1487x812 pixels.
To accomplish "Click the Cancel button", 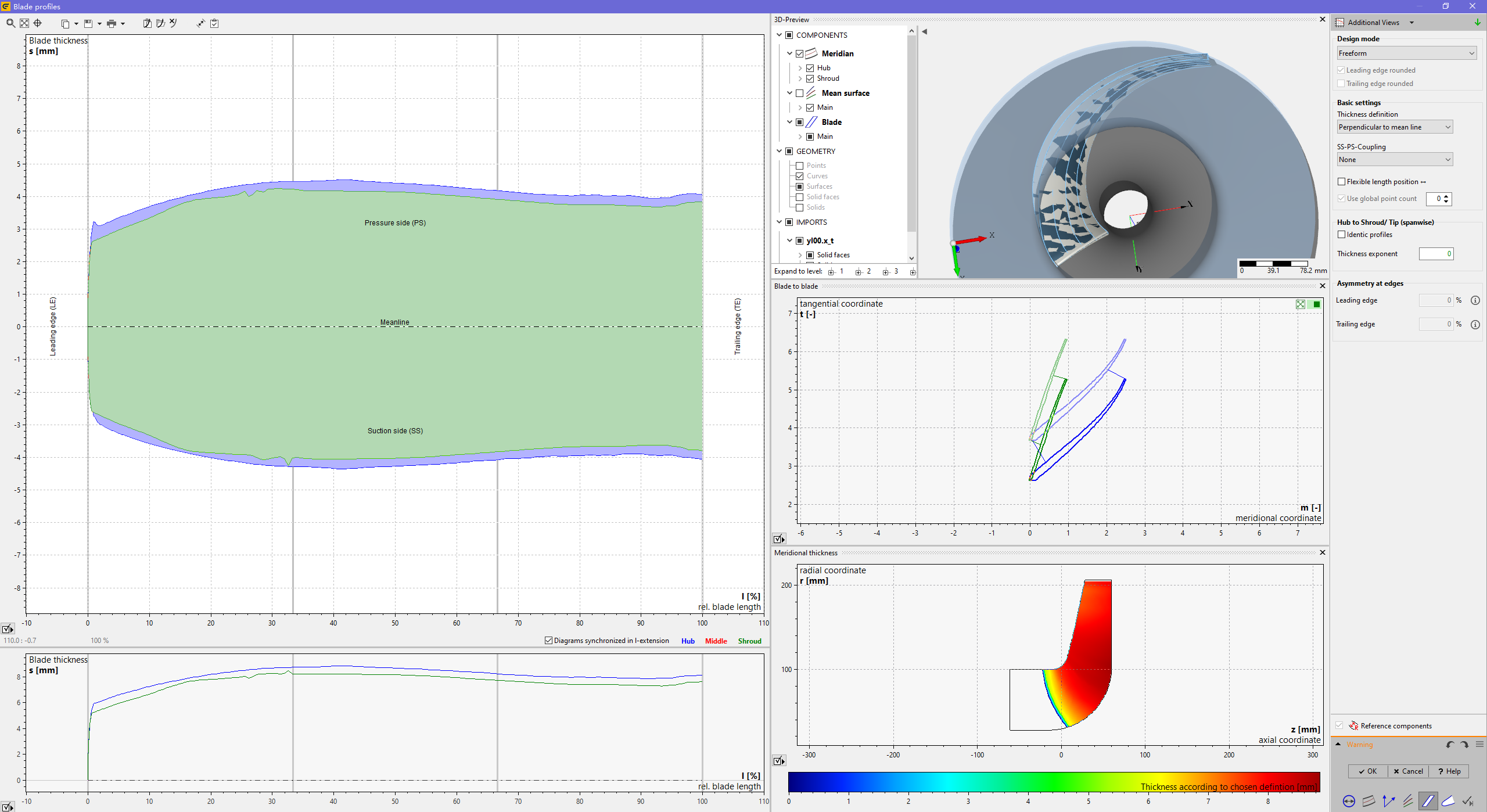I will click(1409, 771).
